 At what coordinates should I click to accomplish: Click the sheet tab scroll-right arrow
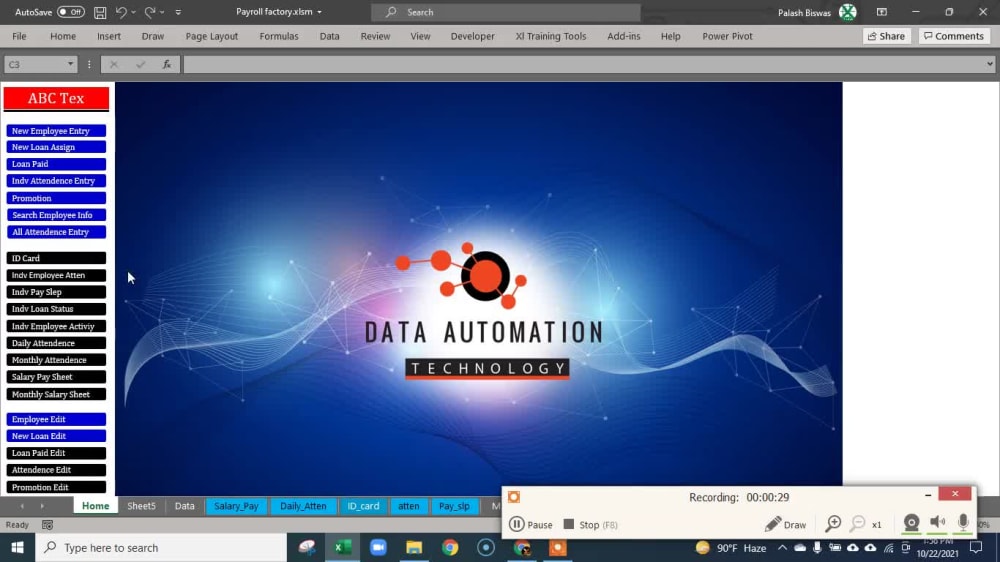point(42,506)
